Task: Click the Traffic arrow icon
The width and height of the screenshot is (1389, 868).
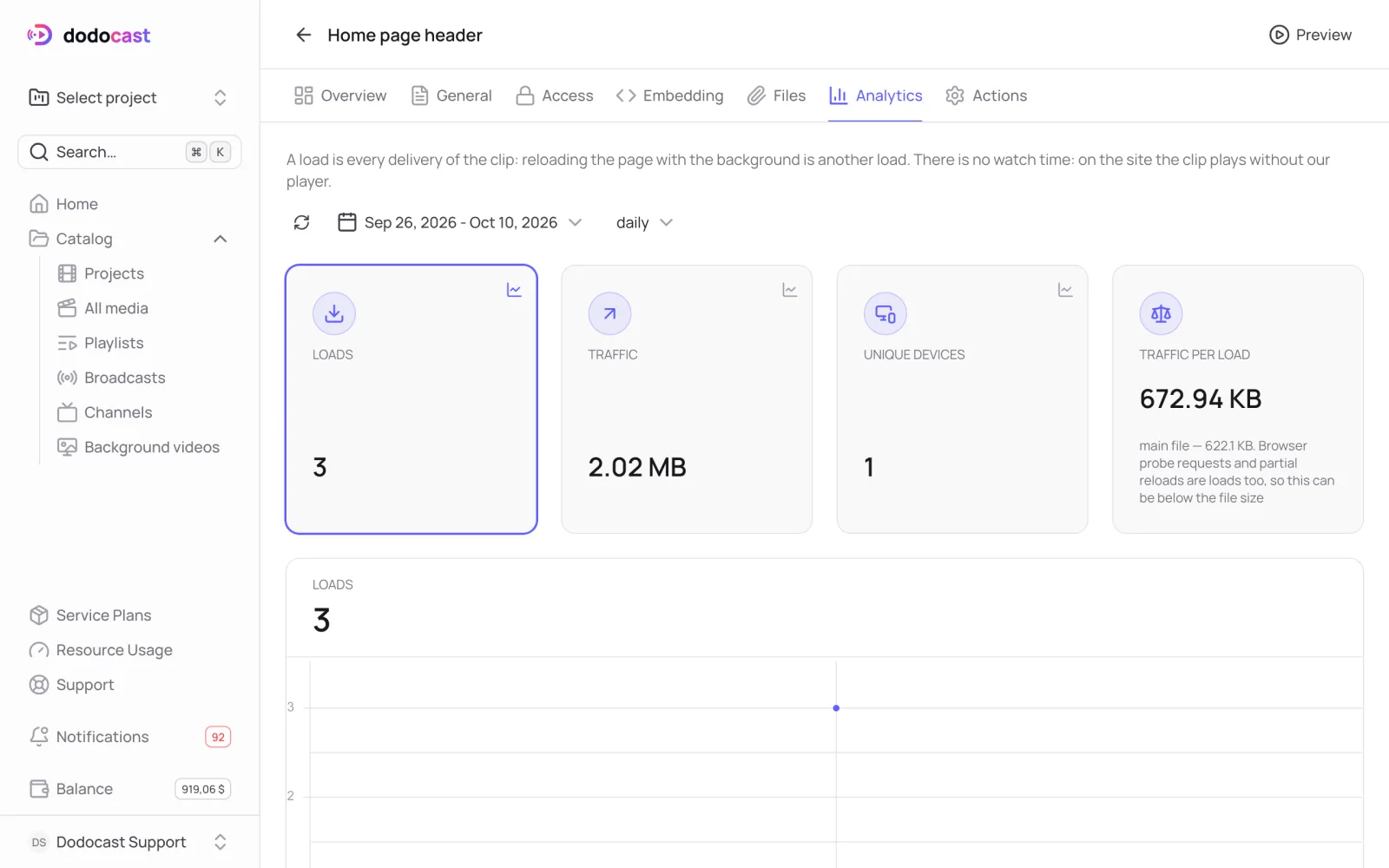Action: tap(609, 313)
